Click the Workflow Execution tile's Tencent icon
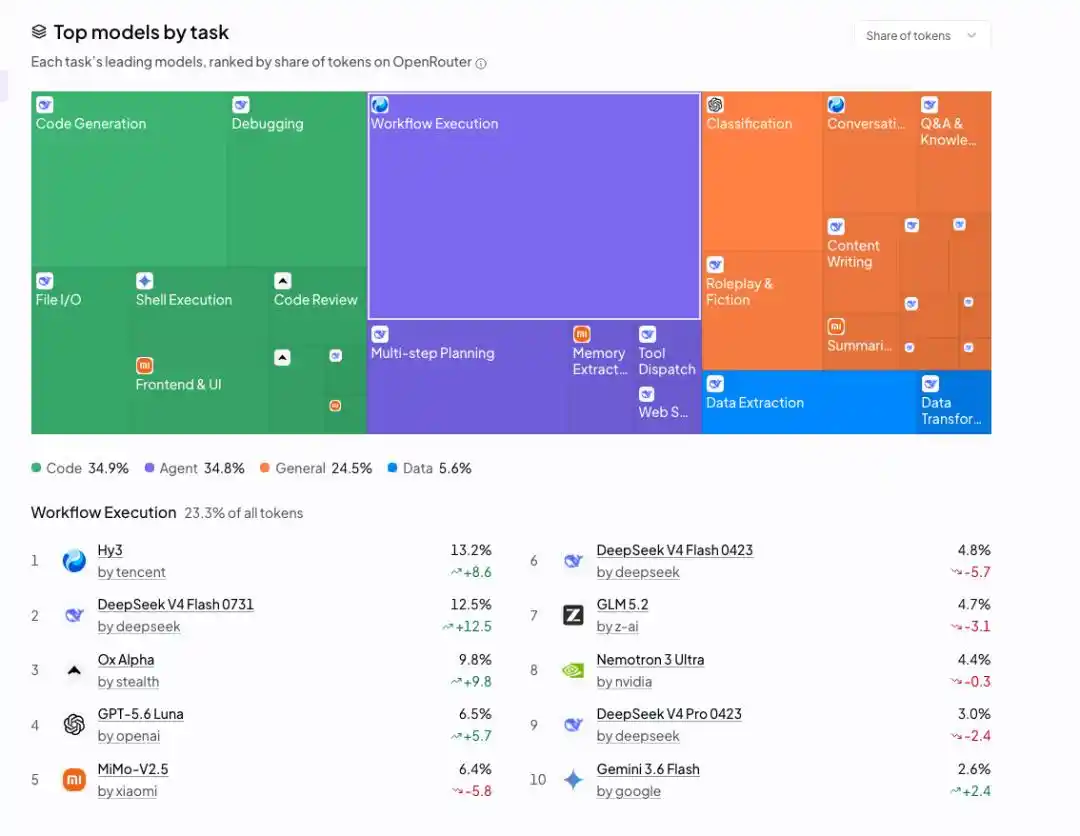The width and height of the screenshot is (1080, 836). point(380,105)
